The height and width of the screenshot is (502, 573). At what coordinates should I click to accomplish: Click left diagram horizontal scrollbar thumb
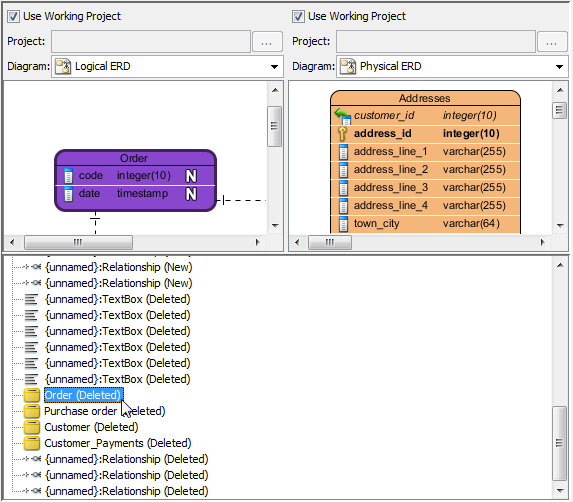(78, 242)
